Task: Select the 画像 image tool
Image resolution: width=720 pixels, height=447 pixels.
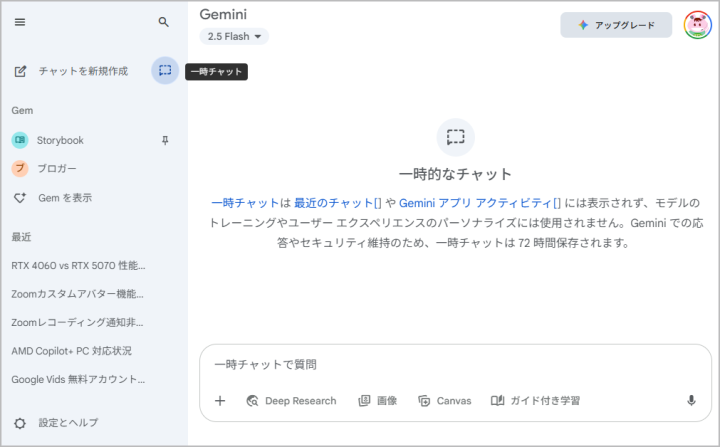Action: pyautogui.click(x=377, y=401)
